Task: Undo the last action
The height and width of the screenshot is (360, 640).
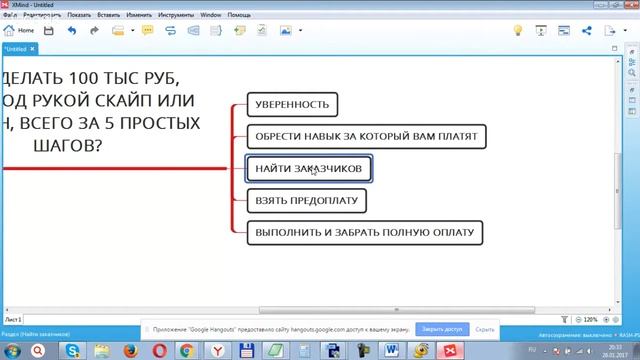Action: point(72,31)
